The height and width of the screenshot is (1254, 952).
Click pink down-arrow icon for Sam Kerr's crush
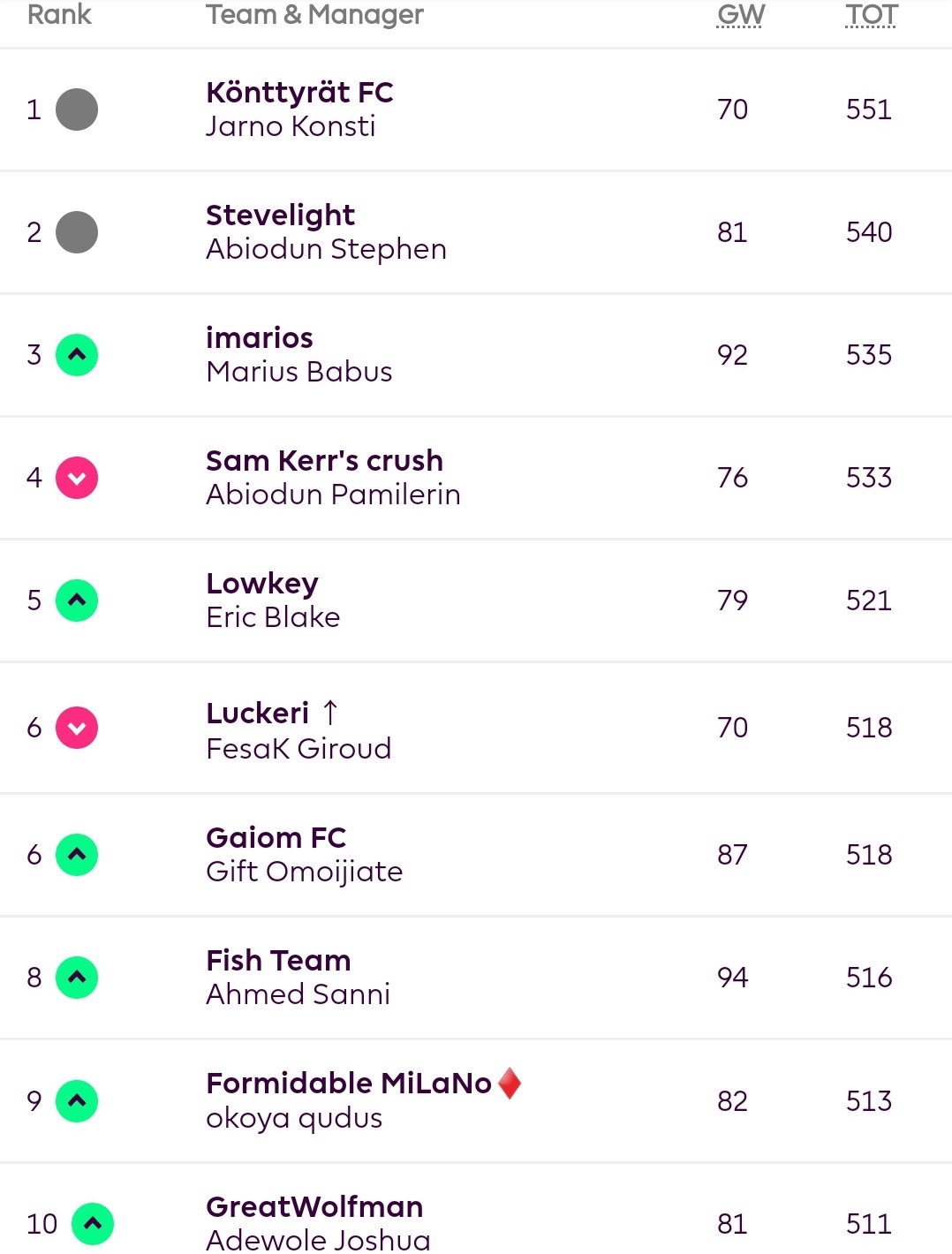(77, 478)
